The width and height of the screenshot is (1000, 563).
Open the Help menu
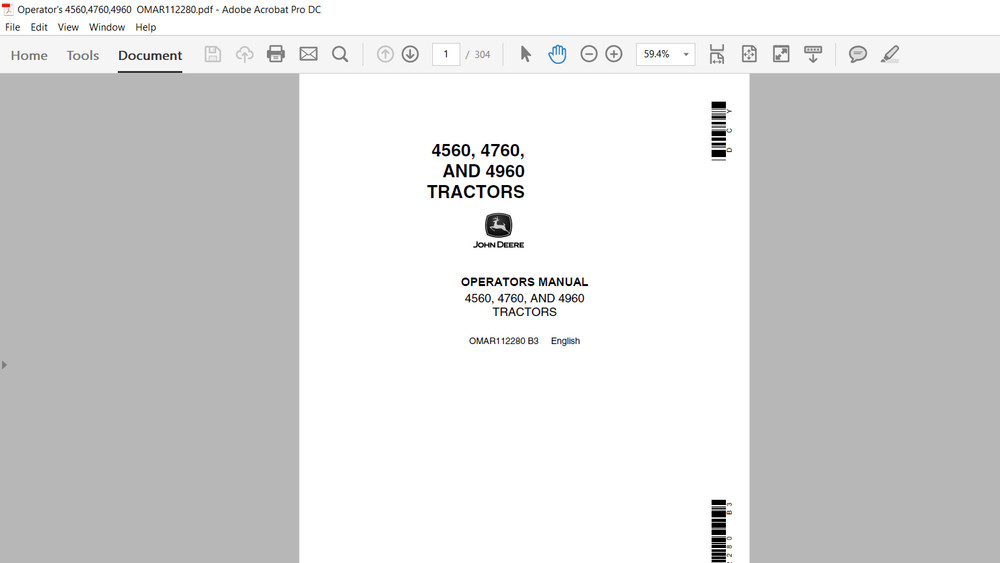(x=145, y=27)
